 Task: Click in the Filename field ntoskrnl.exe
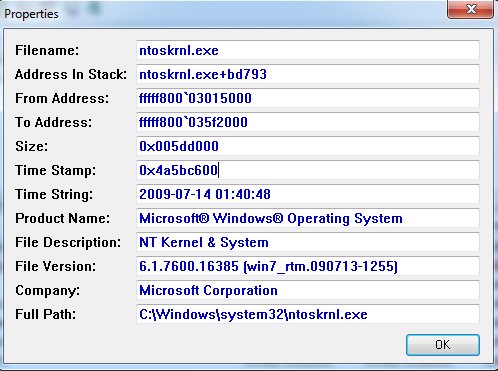coord(308,50)
